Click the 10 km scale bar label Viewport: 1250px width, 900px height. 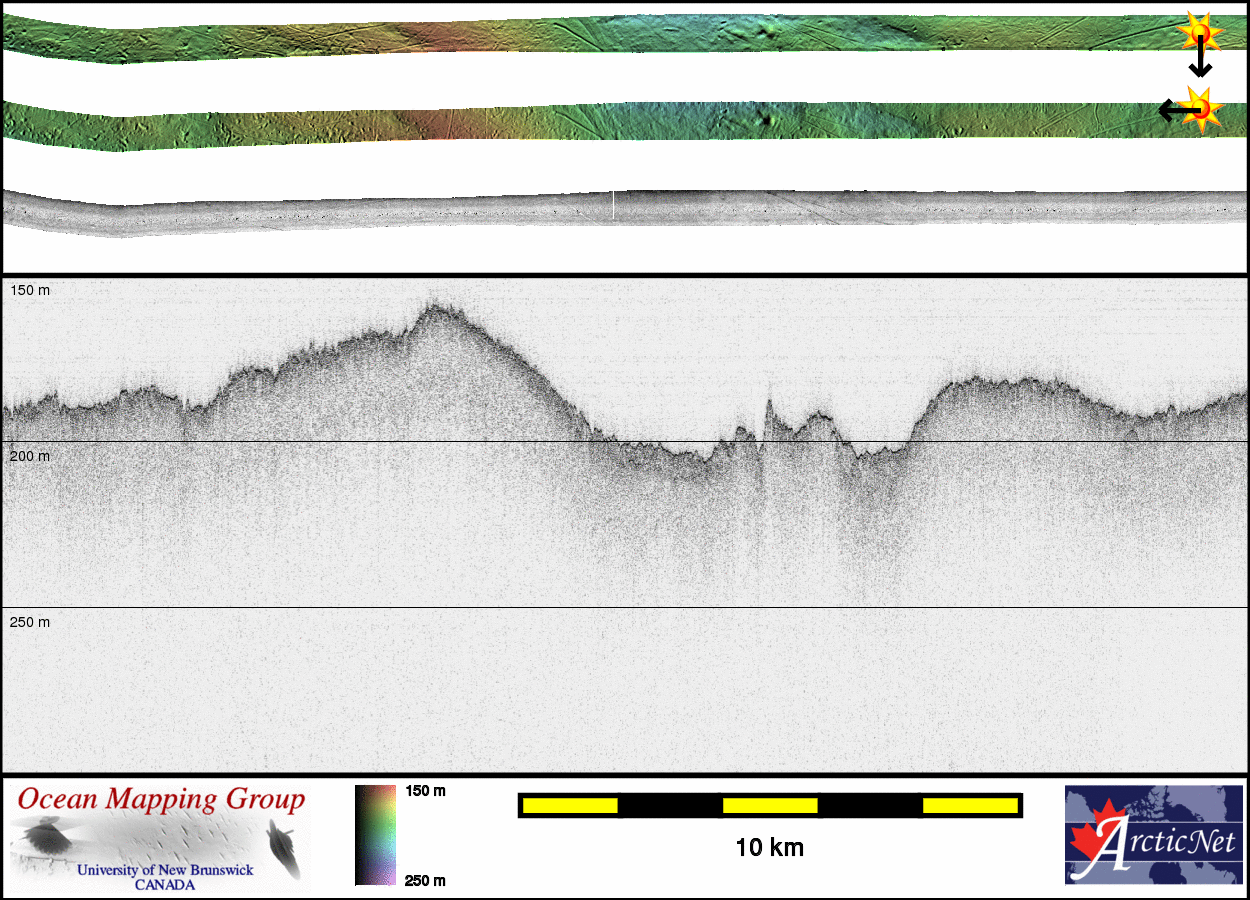click(769, 848)
